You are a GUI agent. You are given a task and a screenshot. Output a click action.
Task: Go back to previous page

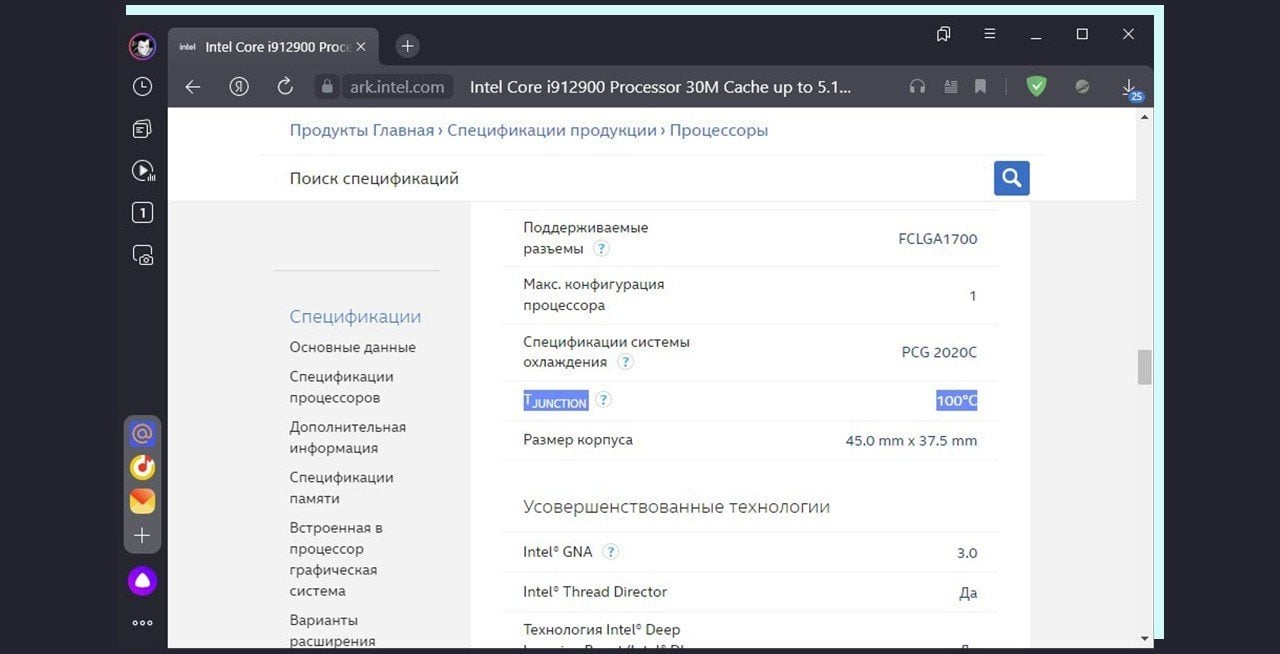(193, 87)
